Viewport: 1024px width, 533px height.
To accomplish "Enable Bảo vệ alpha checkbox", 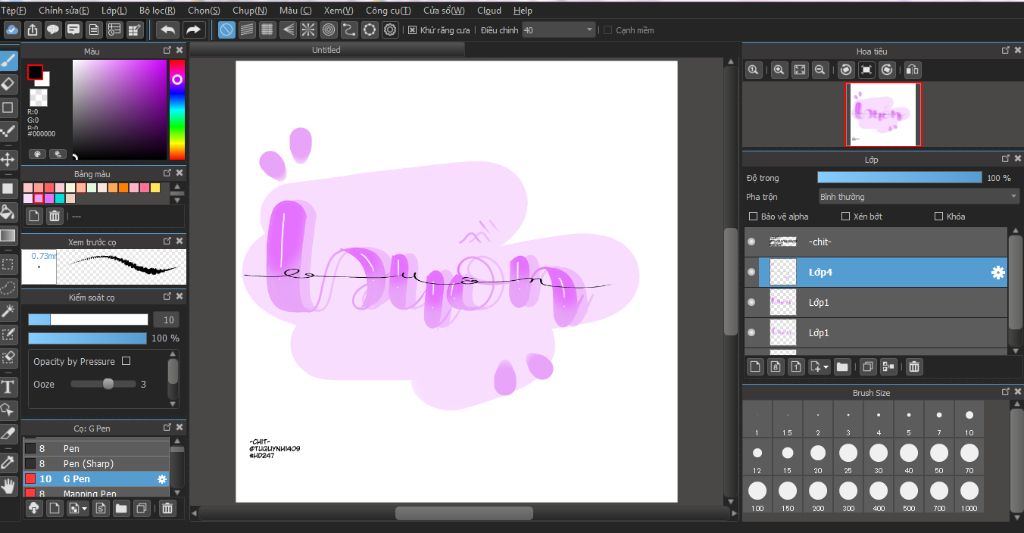I will (x=753, y=216).
